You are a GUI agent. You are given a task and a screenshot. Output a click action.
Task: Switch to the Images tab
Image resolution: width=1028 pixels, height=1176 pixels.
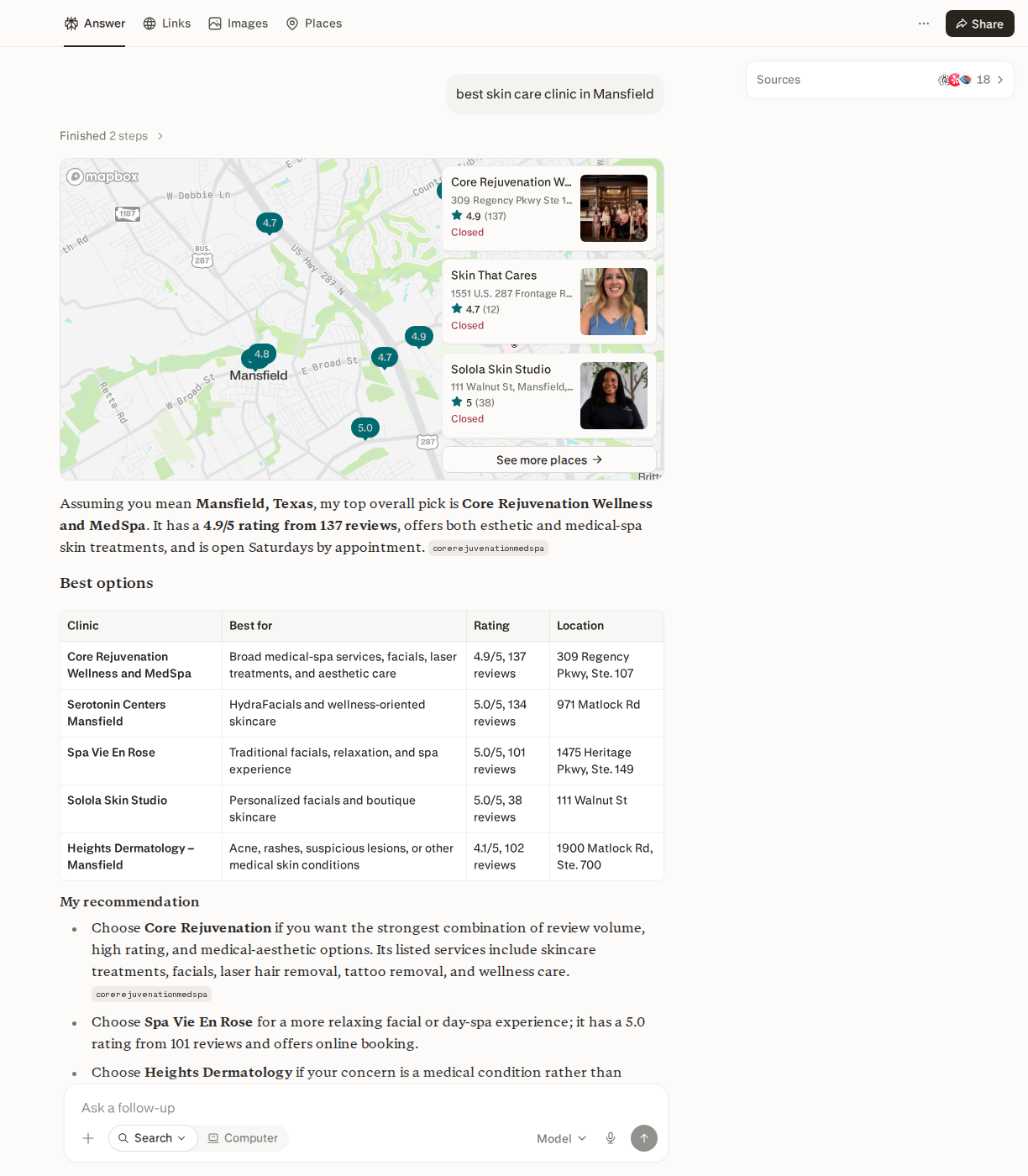[x=239, y=24]
